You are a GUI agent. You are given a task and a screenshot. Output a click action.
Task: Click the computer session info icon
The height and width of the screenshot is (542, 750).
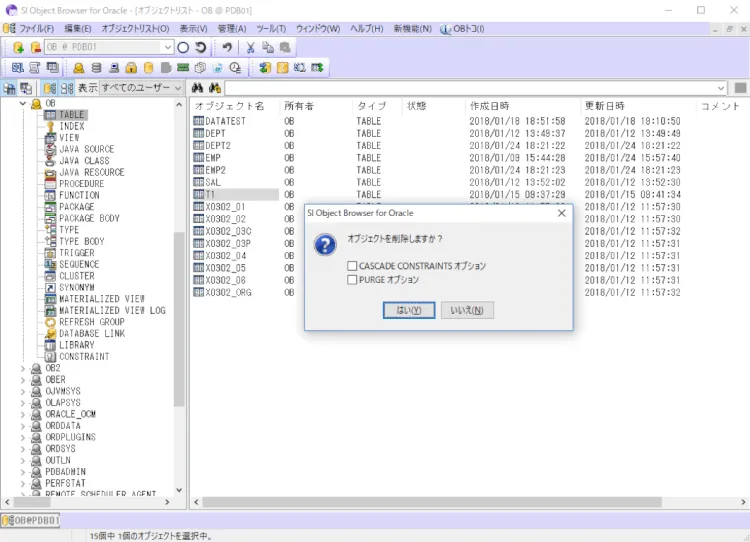[114, 68]
